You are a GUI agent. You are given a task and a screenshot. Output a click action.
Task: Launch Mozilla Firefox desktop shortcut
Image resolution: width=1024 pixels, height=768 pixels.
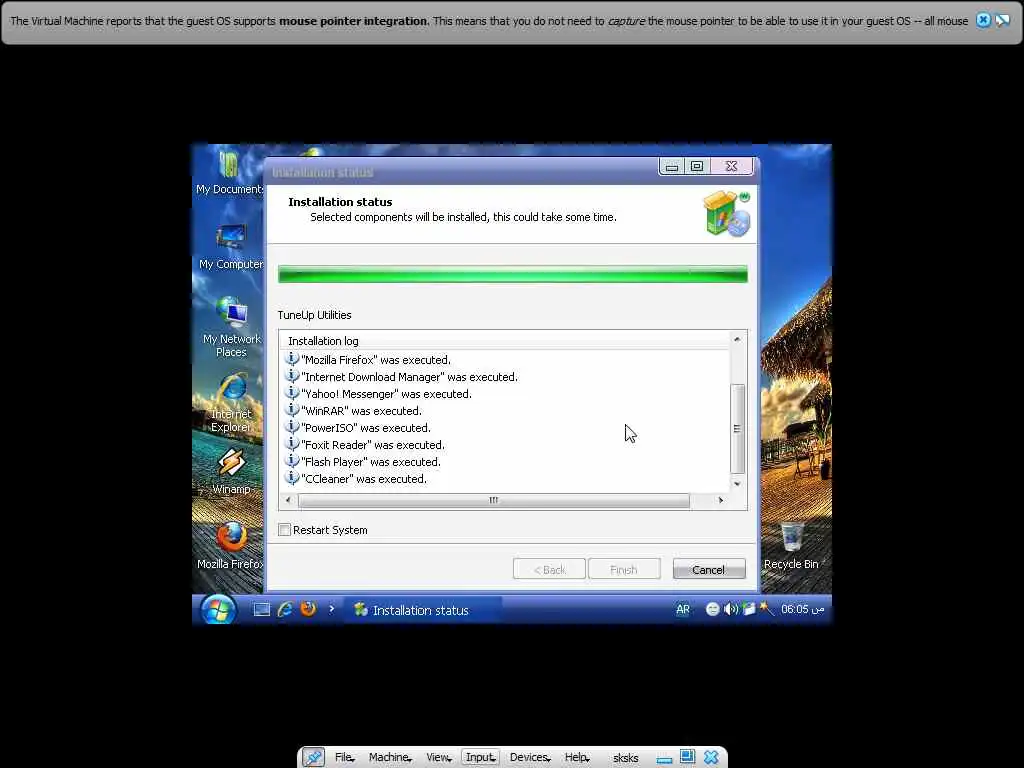coord(231,546)
